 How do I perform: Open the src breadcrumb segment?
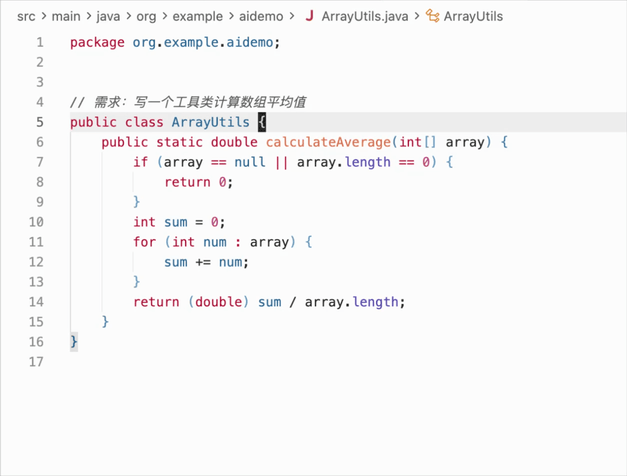tap(26, 16)
